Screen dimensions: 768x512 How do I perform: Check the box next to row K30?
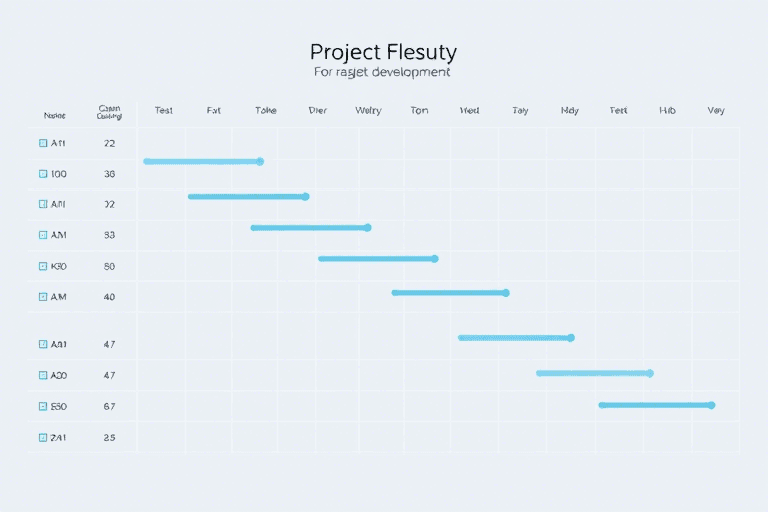click(42, 267)
